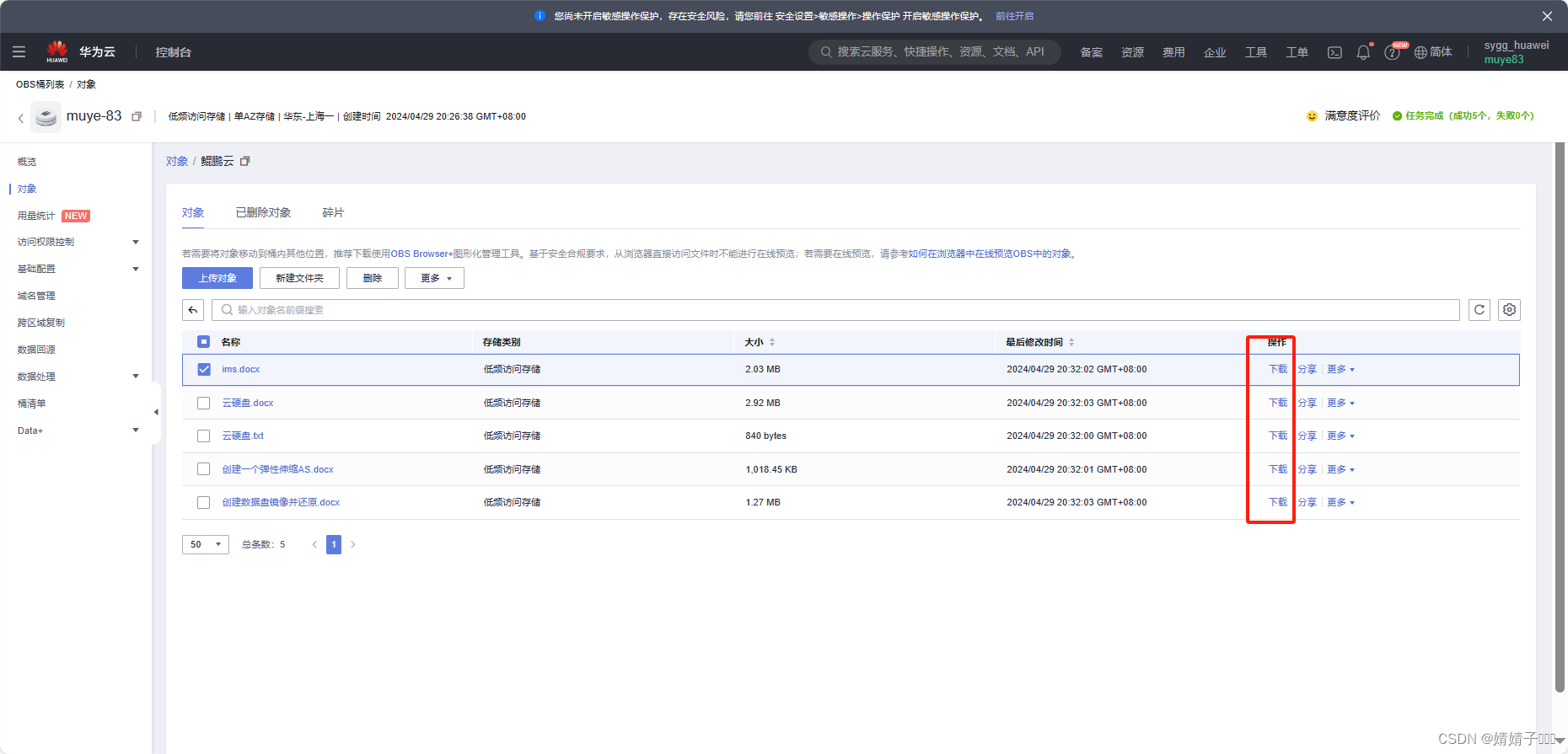Click the 删除 button

pos(373,278)
